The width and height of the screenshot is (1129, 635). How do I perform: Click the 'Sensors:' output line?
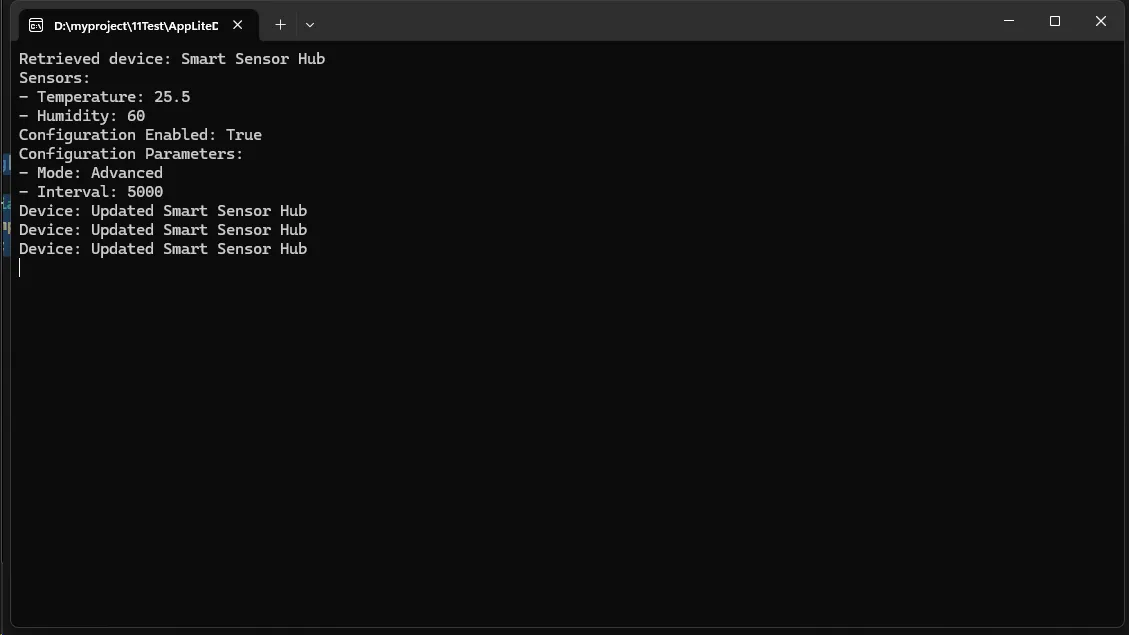[x=55, y=78]
